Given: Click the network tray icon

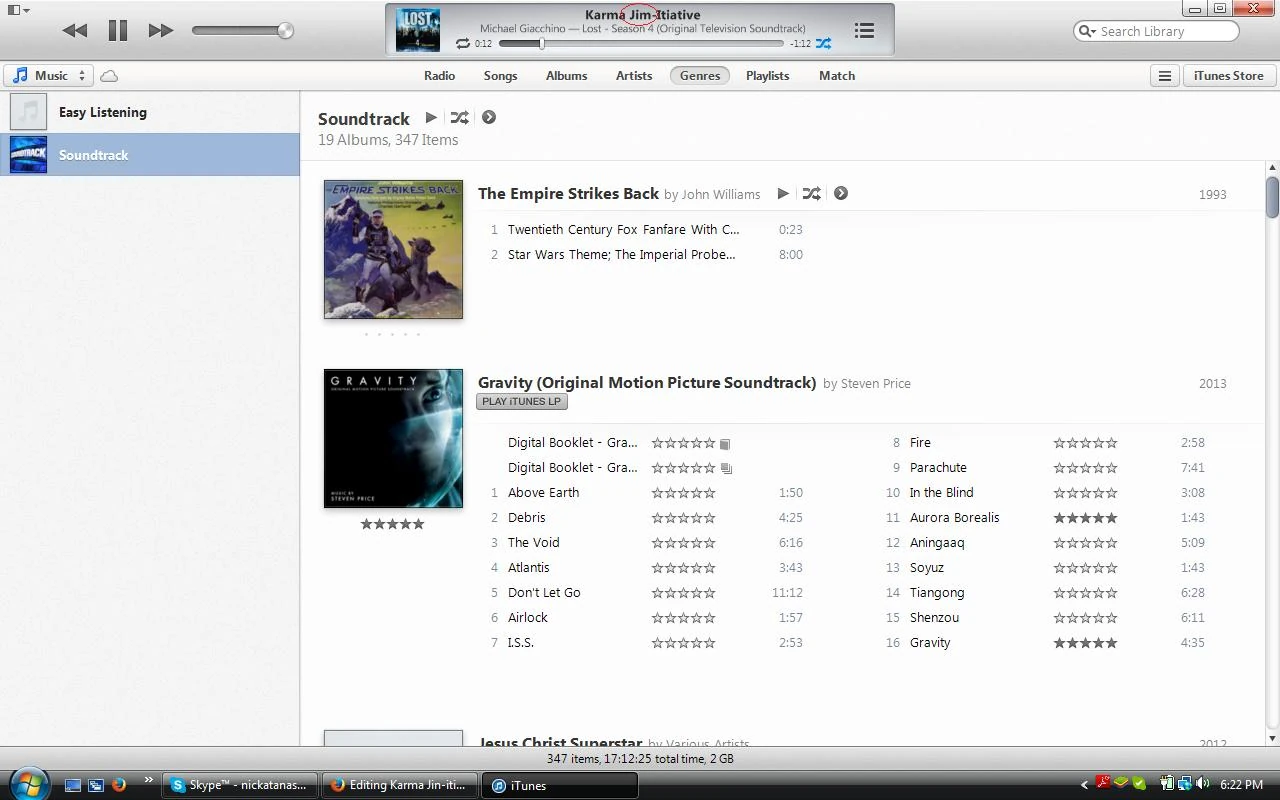Looking at the screenshot, I should (x=1184, y=784).
